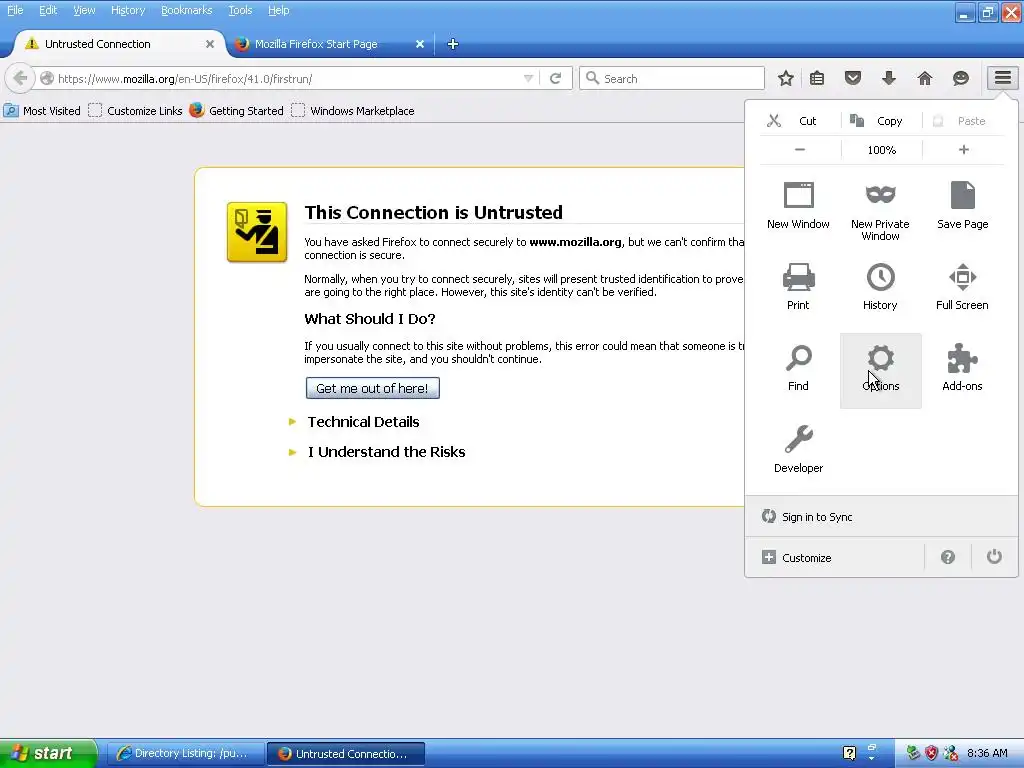Screen dimensions: 1024x768
Task: Click the taskbar help question icon
Action: [x=849, y=754]
